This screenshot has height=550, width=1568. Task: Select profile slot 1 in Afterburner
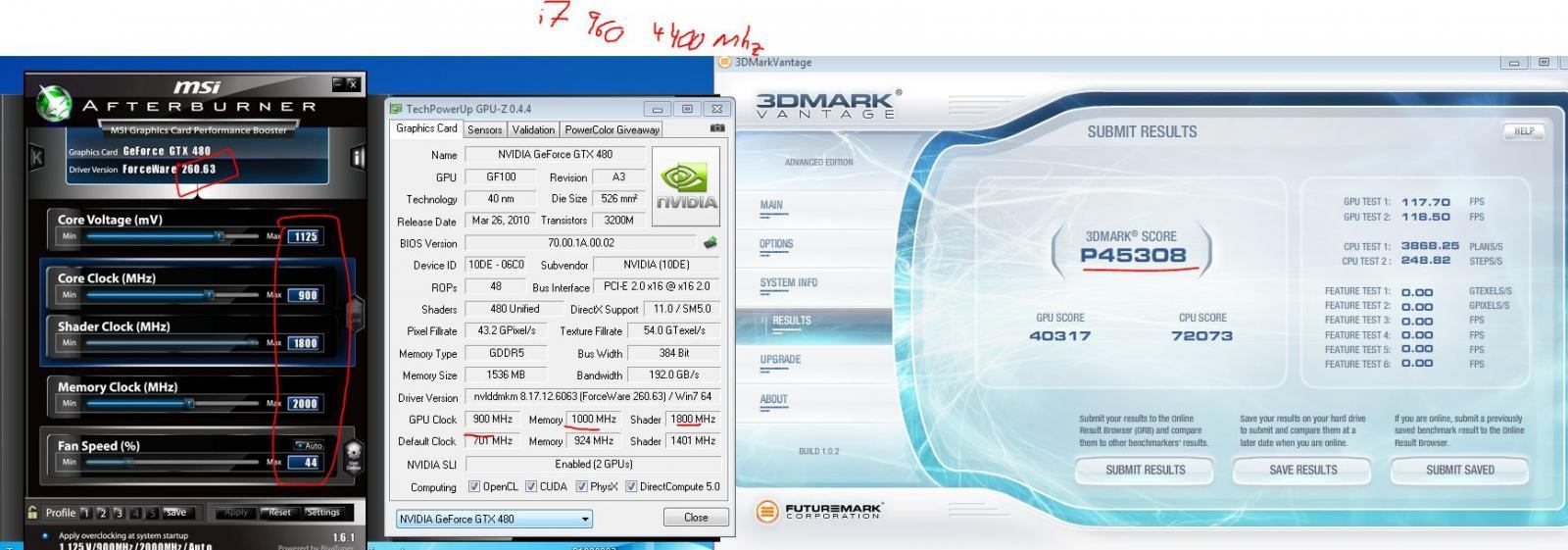coord(86,512)
